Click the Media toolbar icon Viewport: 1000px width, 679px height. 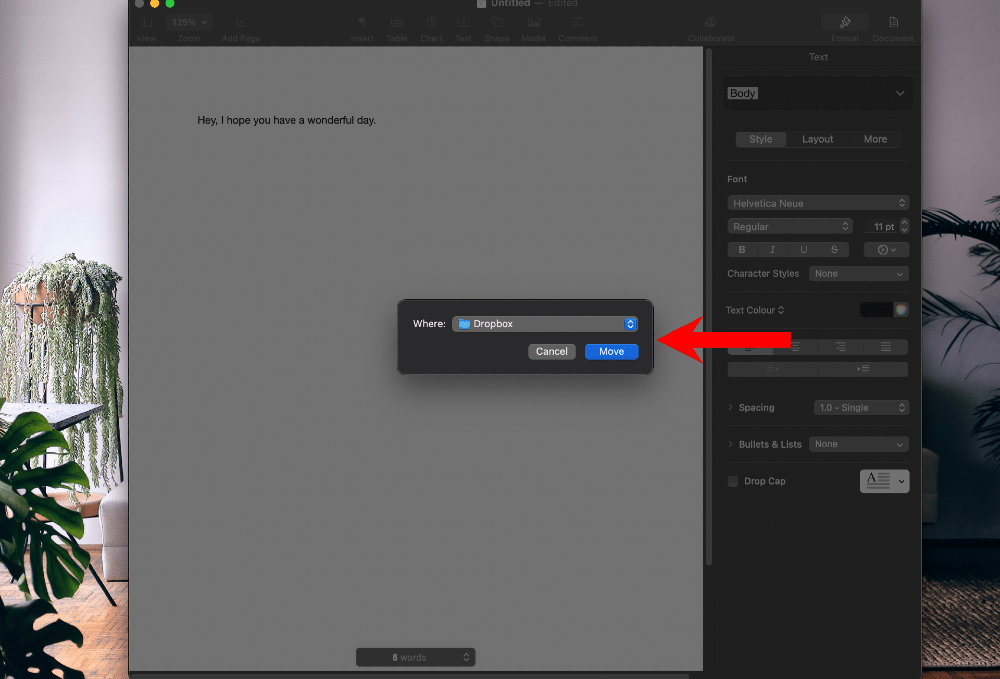[534, 23]
